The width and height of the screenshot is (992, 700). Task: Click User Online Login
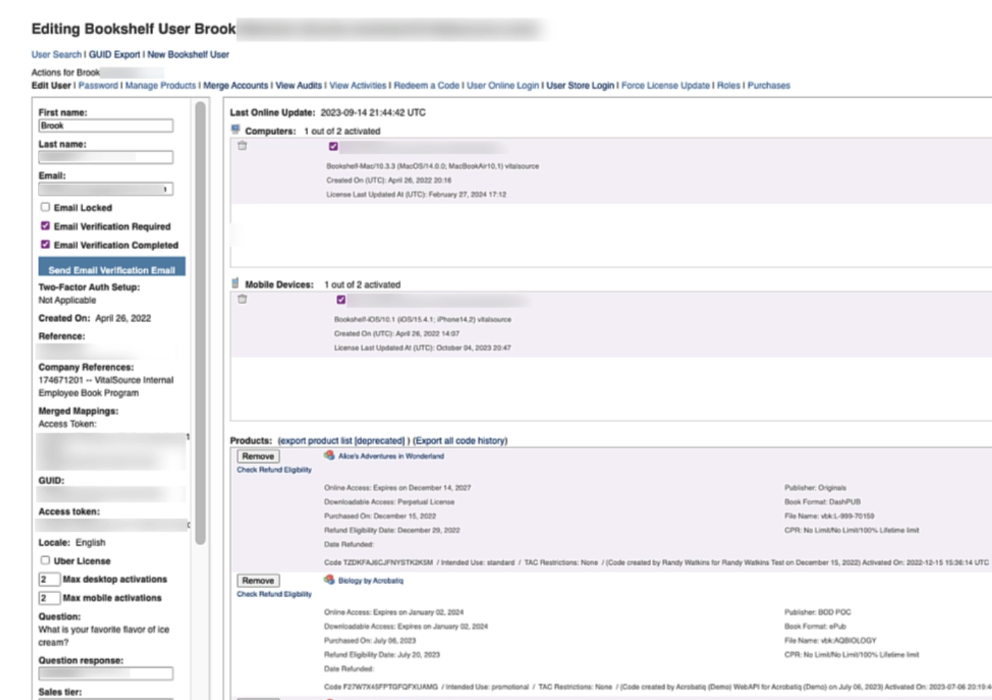coord(503,85)
